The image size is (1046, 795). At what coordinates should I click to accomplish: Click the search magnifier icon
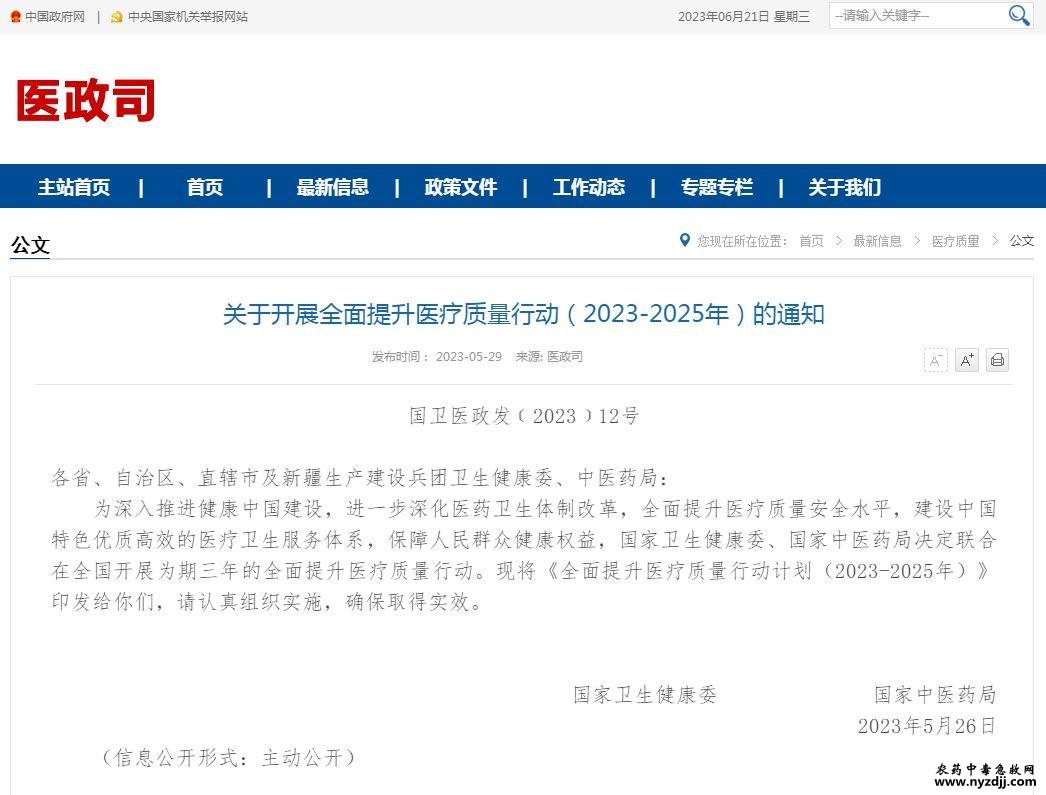point(1018,15)
